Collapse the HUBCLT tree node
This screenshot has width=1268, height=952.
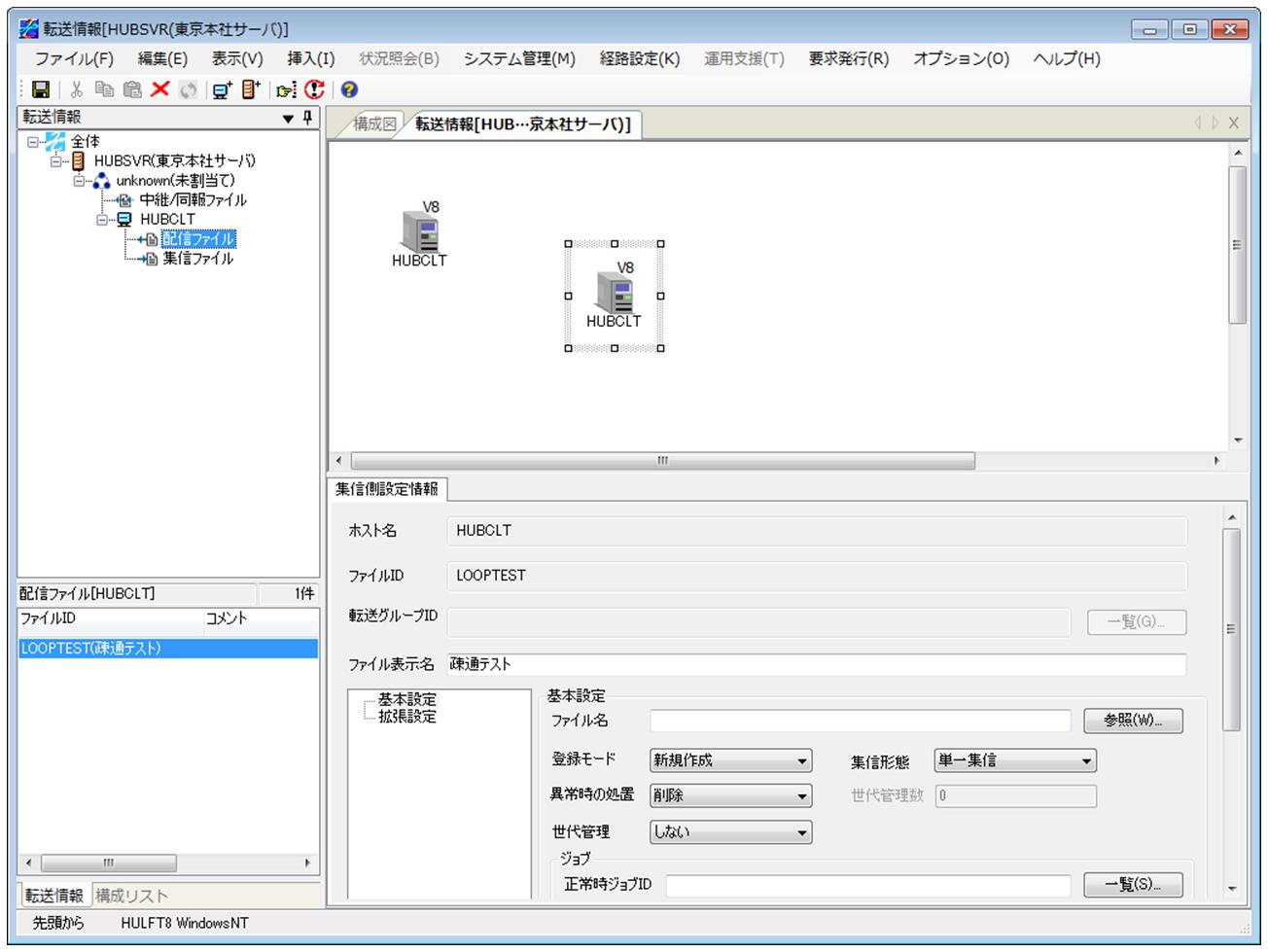102,220
